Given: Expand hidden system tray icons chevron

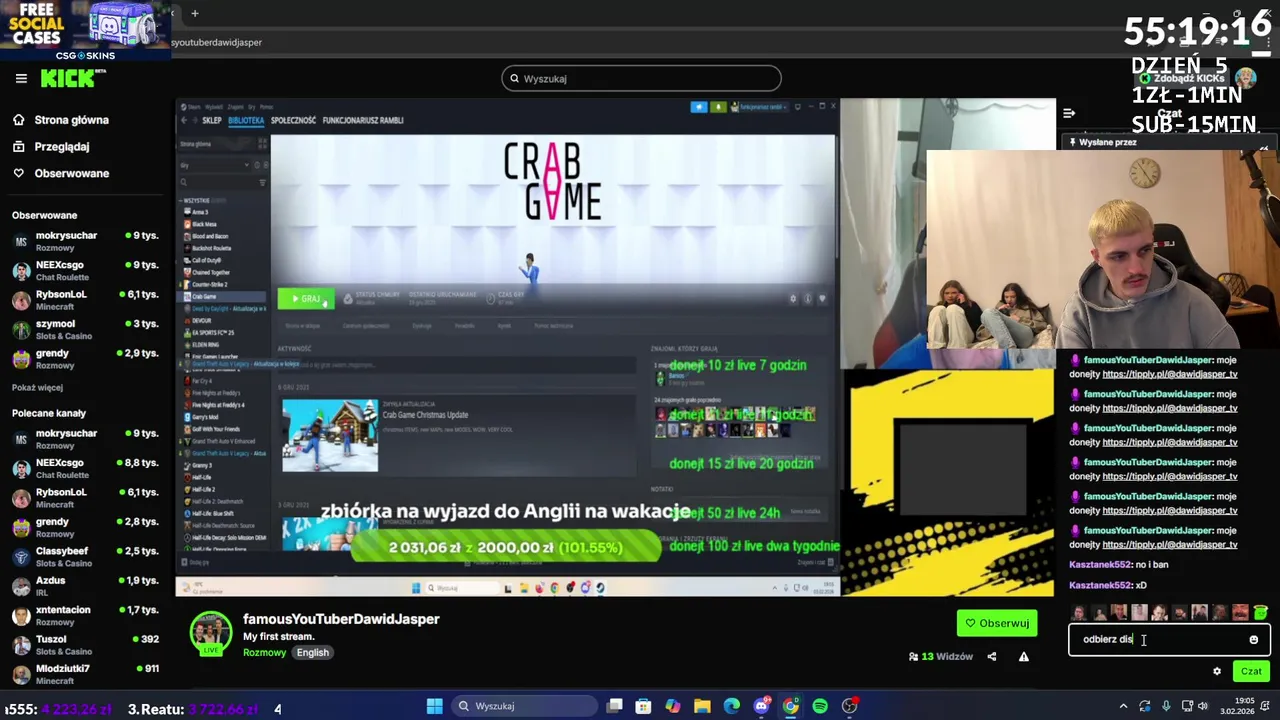Looking at the screenshot, I should [1123, 707].
